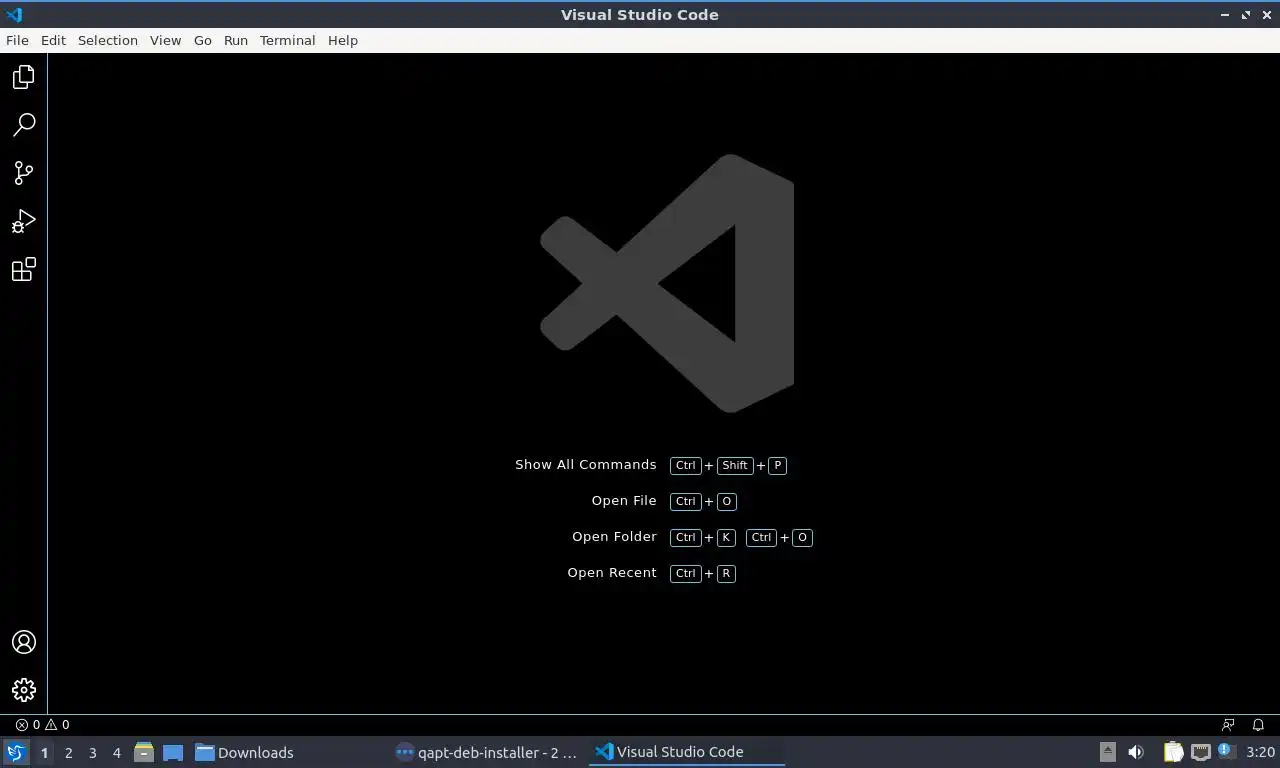Screen dimensions: 1280x768
Task: Expand the hidden system tray arrow
Action: pyautogui.click(x=1108, y=752)
